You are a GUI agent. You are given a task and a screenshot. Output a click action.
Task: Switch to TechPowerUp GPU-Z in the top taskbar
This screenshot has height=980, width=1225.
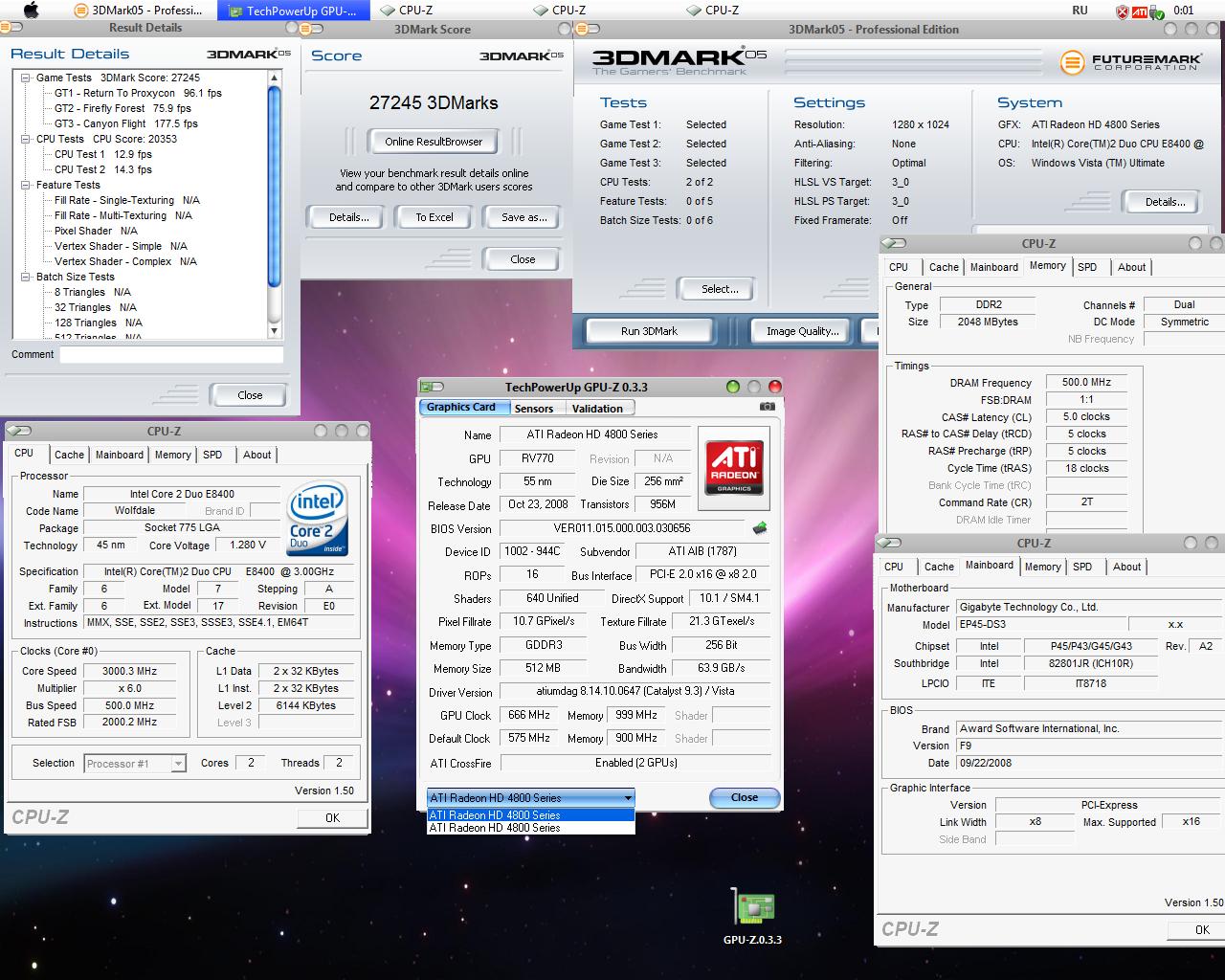(x=293, y=11)
